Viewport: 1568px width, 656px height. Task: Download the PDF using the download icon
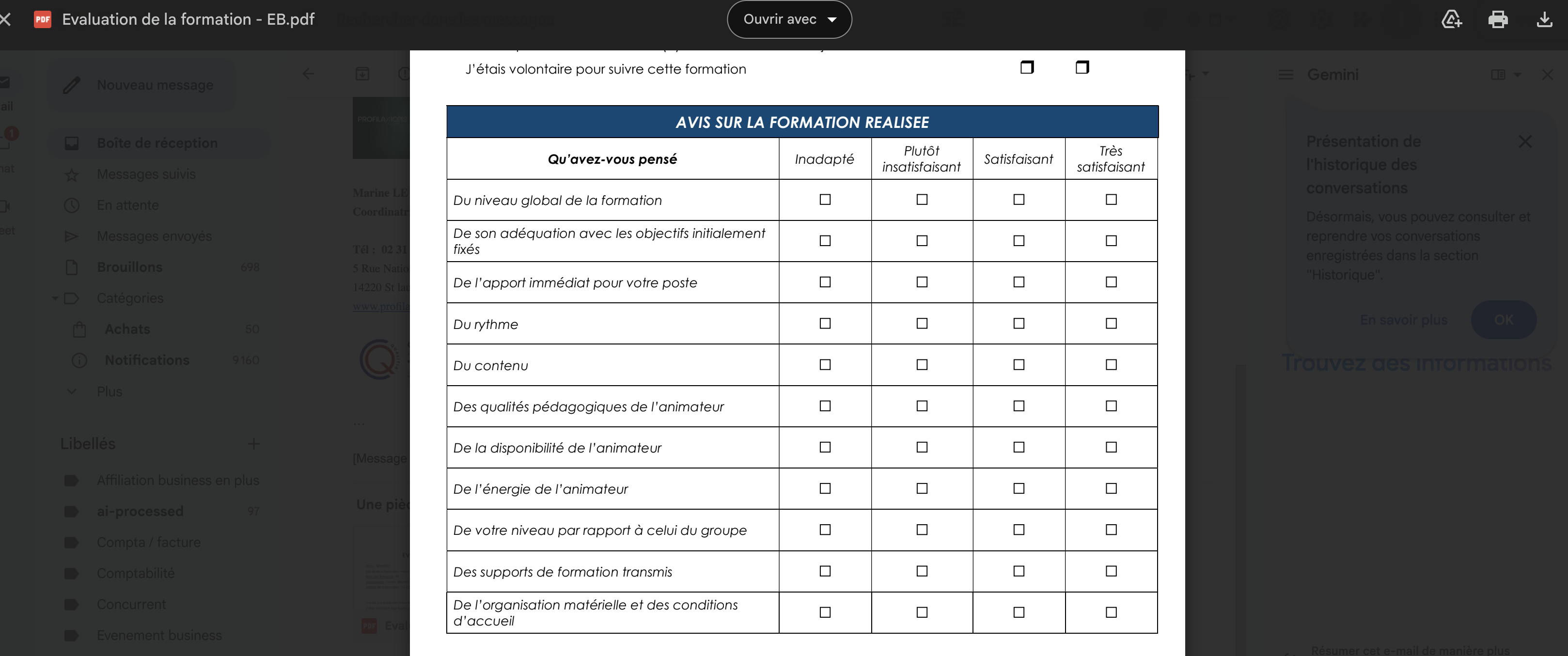tap(1544, 19)
